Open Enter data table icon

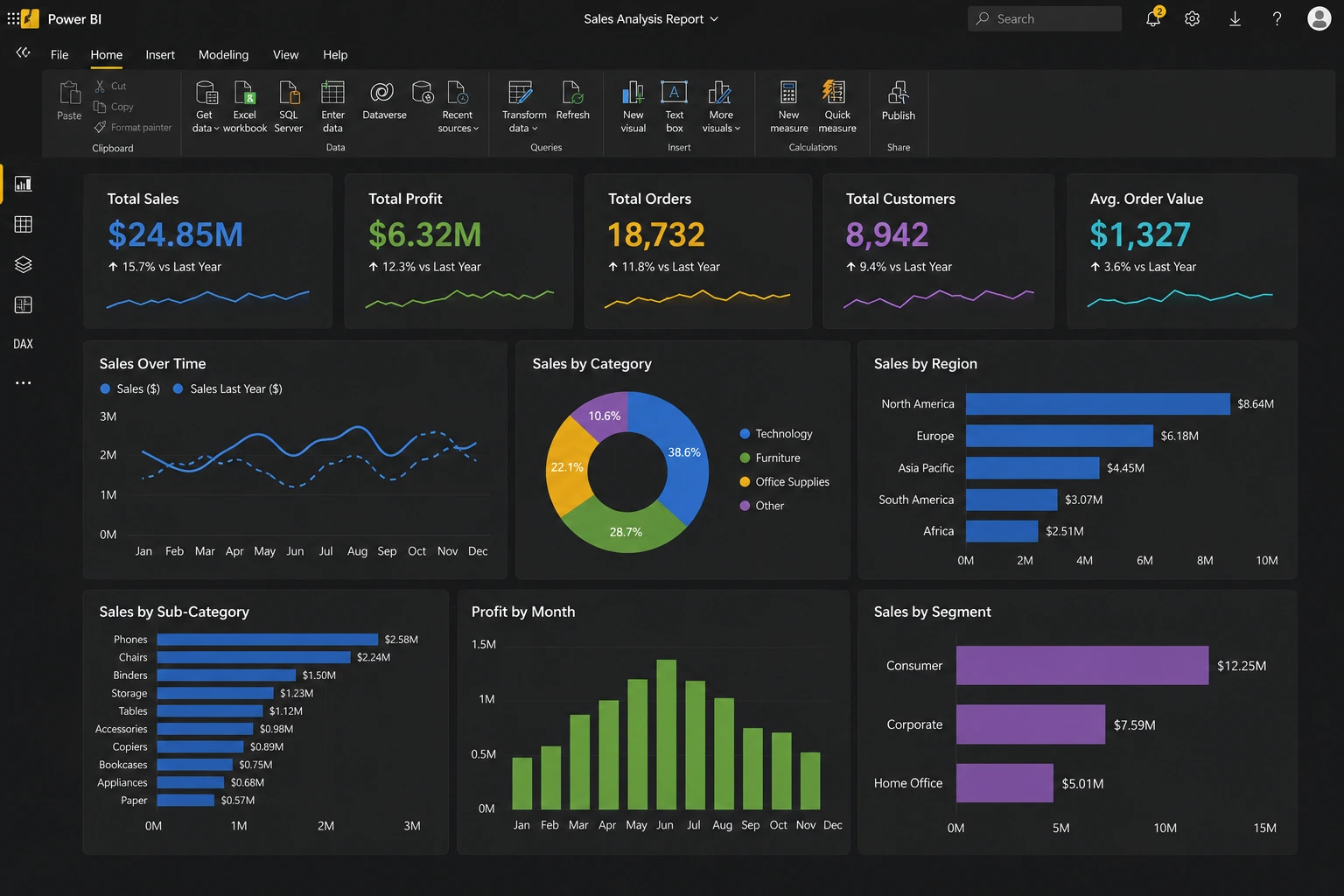point(332,92)
